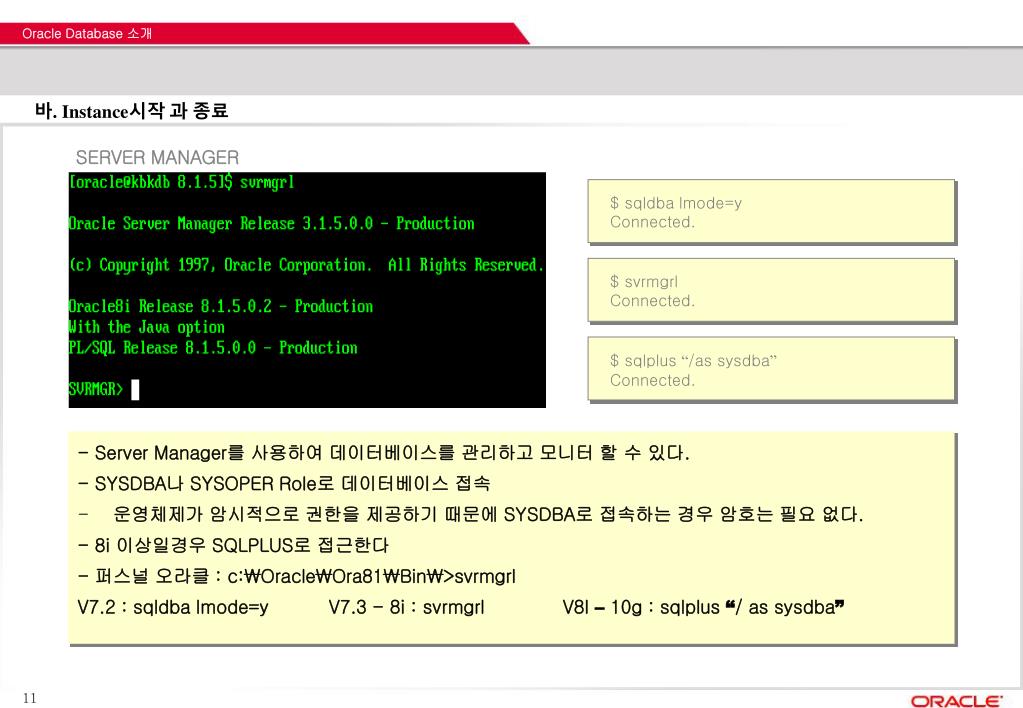Click the white terminal cursor block
This screenshot has height=708, width=1023.
pos(135,390)
